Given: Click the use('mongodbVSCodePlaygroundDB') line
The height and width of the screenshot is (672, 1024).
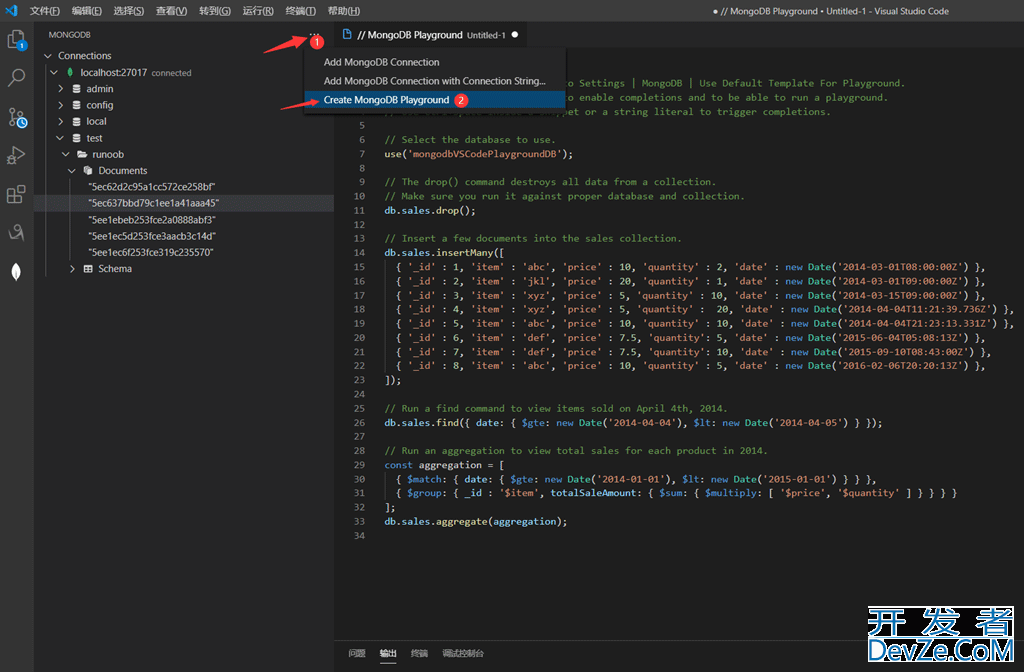Looking at the screenshot, I should pos(478,154).
